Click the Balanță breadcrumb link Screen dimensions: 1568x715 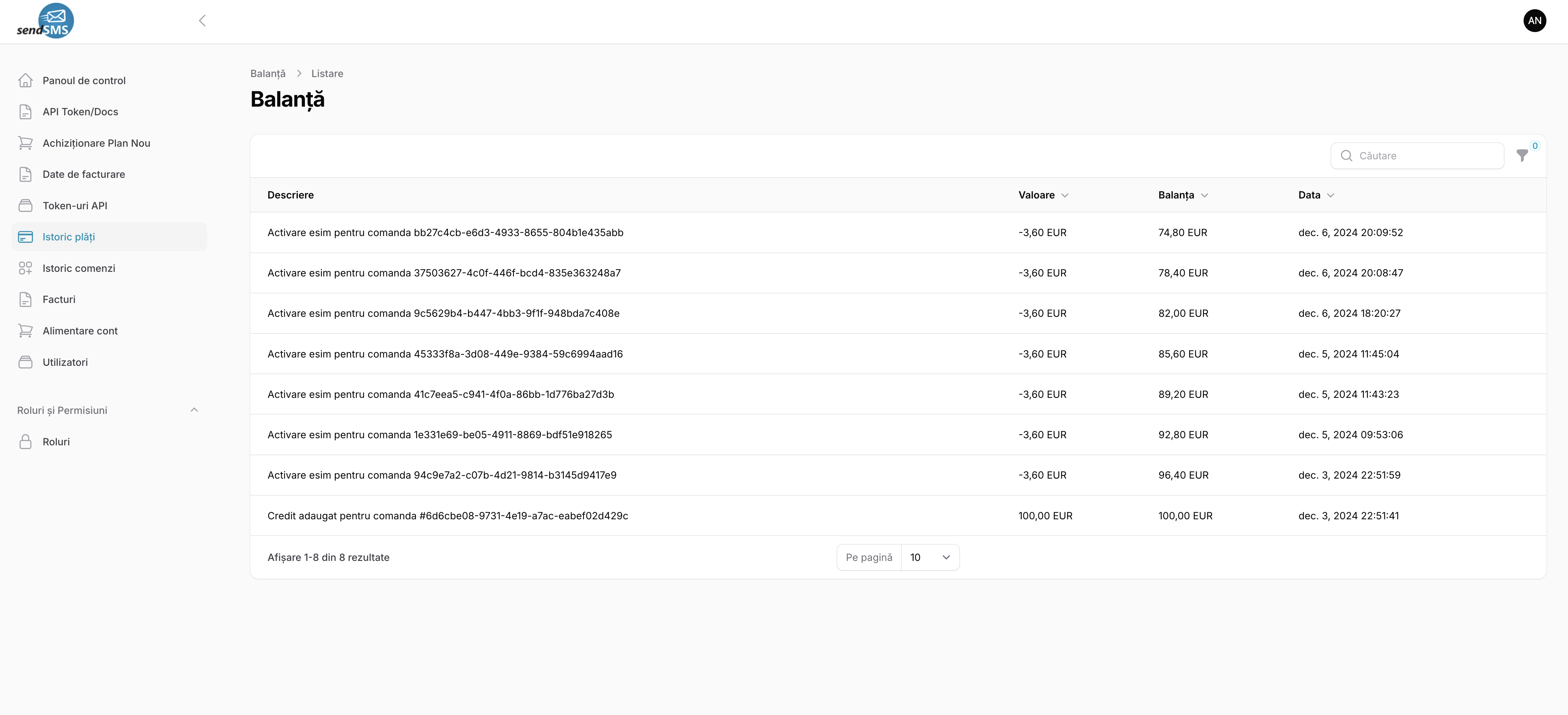(268, 74)
